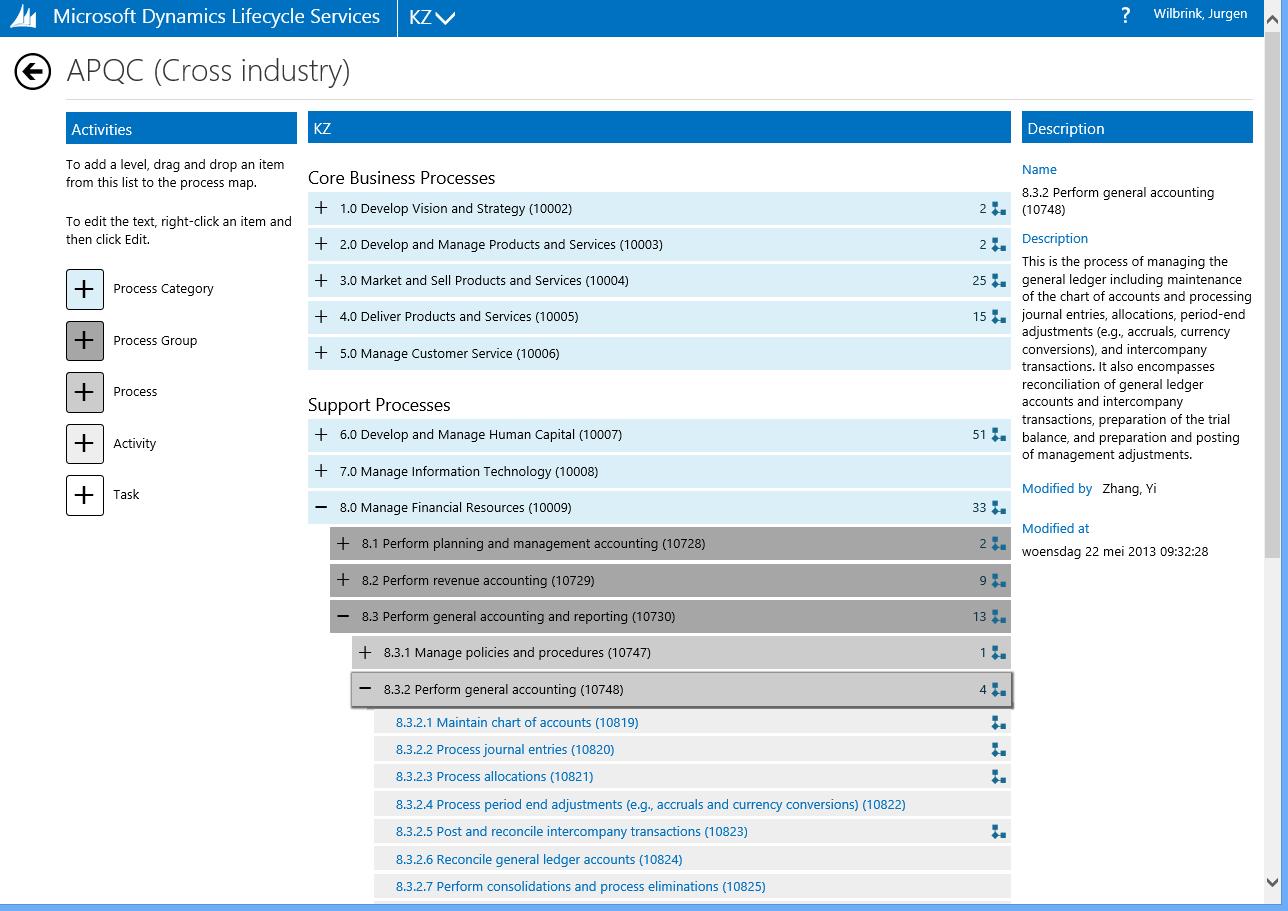Collapse 8.3.2 Perform general accounting
Screen dimensions: 1288x911
tap(365, 689)
